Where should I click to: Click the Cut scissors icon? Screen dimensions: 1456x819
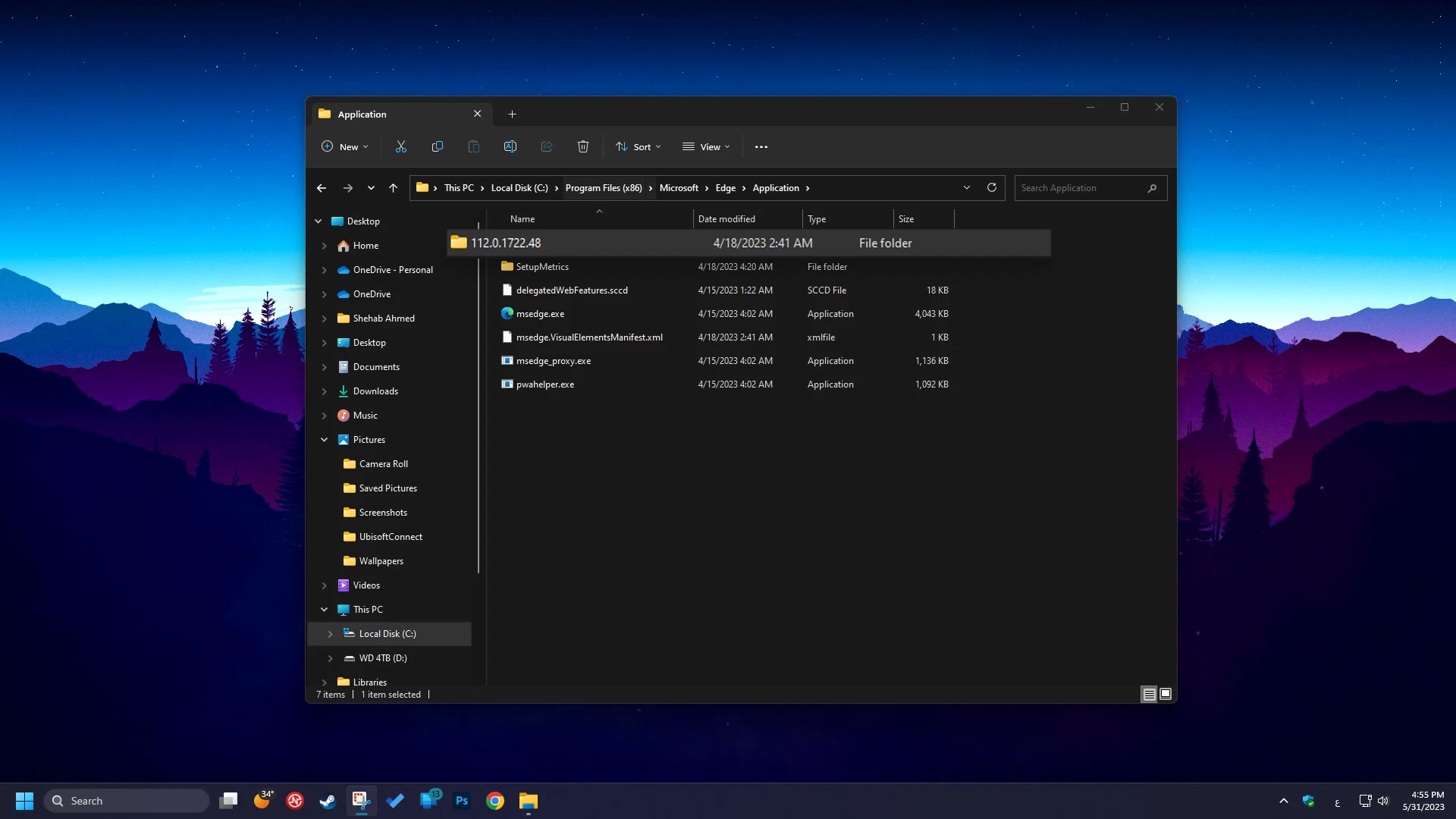click(401, 146)
